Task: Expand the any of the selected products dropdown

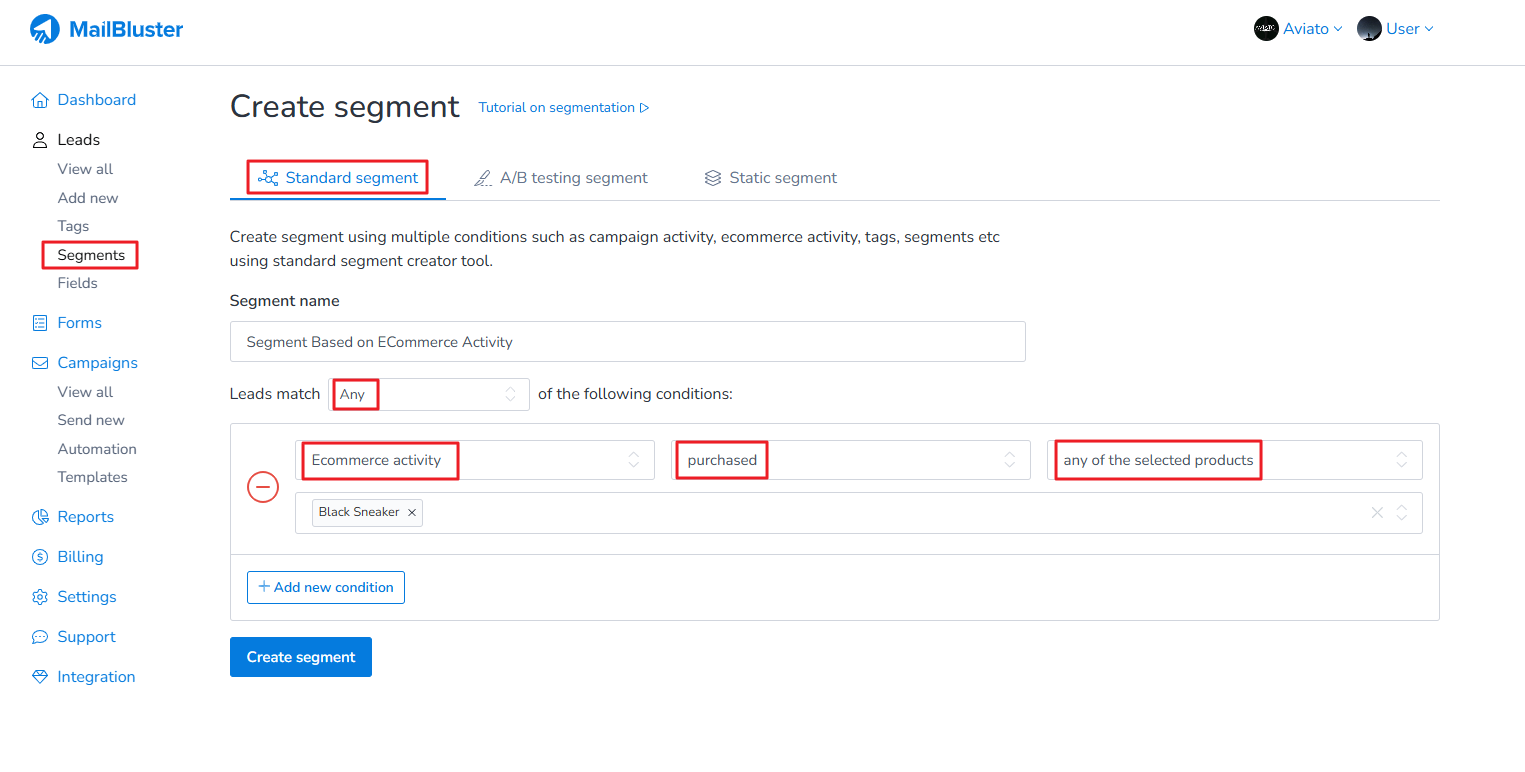Action: click(1234, 460)
